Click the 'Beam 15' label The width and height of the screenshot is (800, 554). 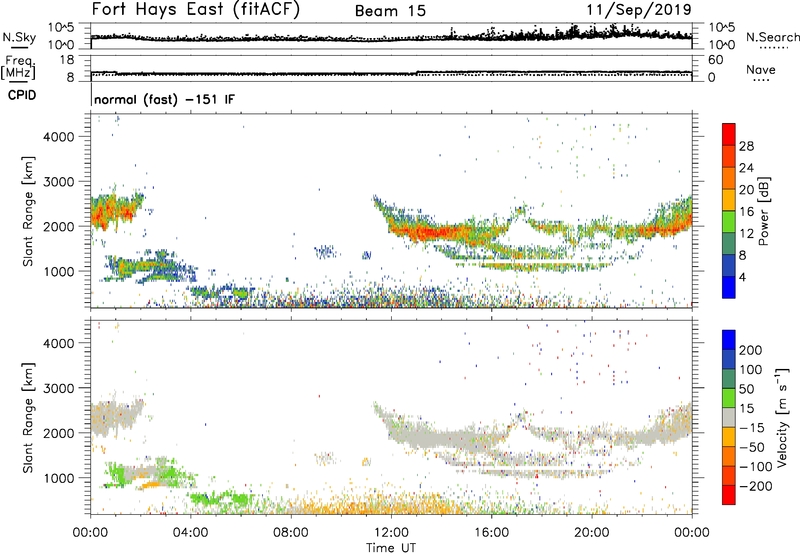[390, 11]
